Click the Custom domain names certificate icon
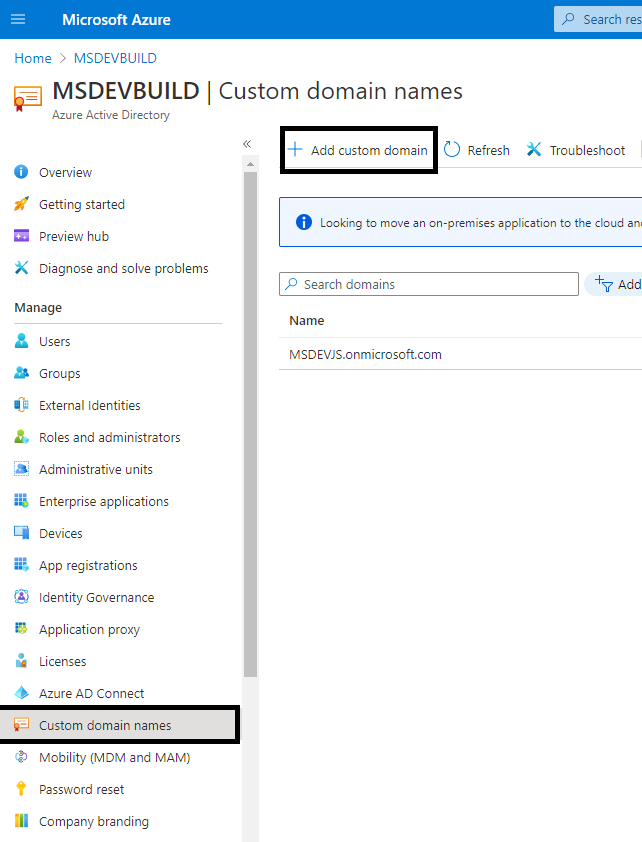This screenshot has width=642, height=842. click(x=21, y=724)
